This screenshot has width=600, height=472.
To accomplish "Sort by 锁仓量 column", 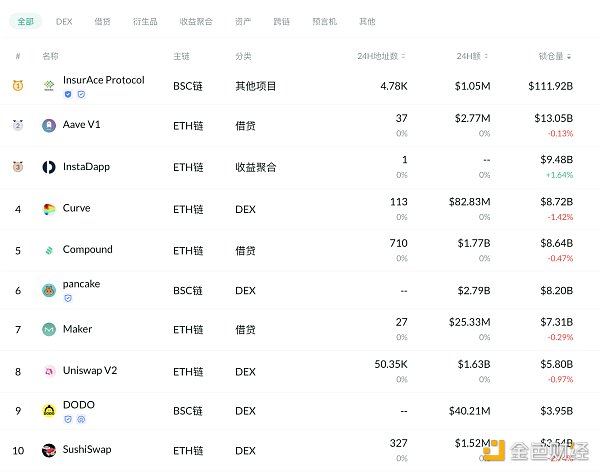I will point(557,56).
